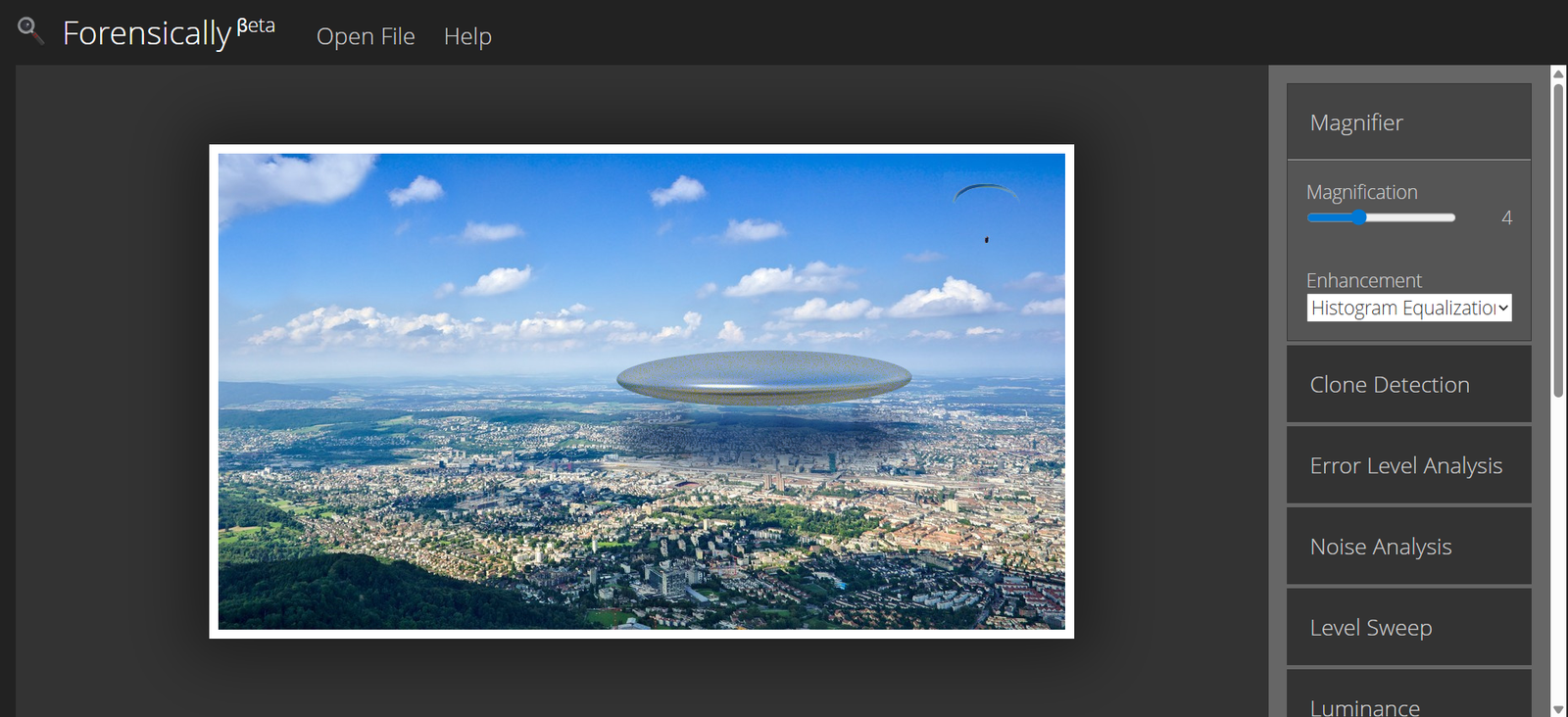Open the Help menu item
1568x717 pixels.
click(x=467, y=36)
